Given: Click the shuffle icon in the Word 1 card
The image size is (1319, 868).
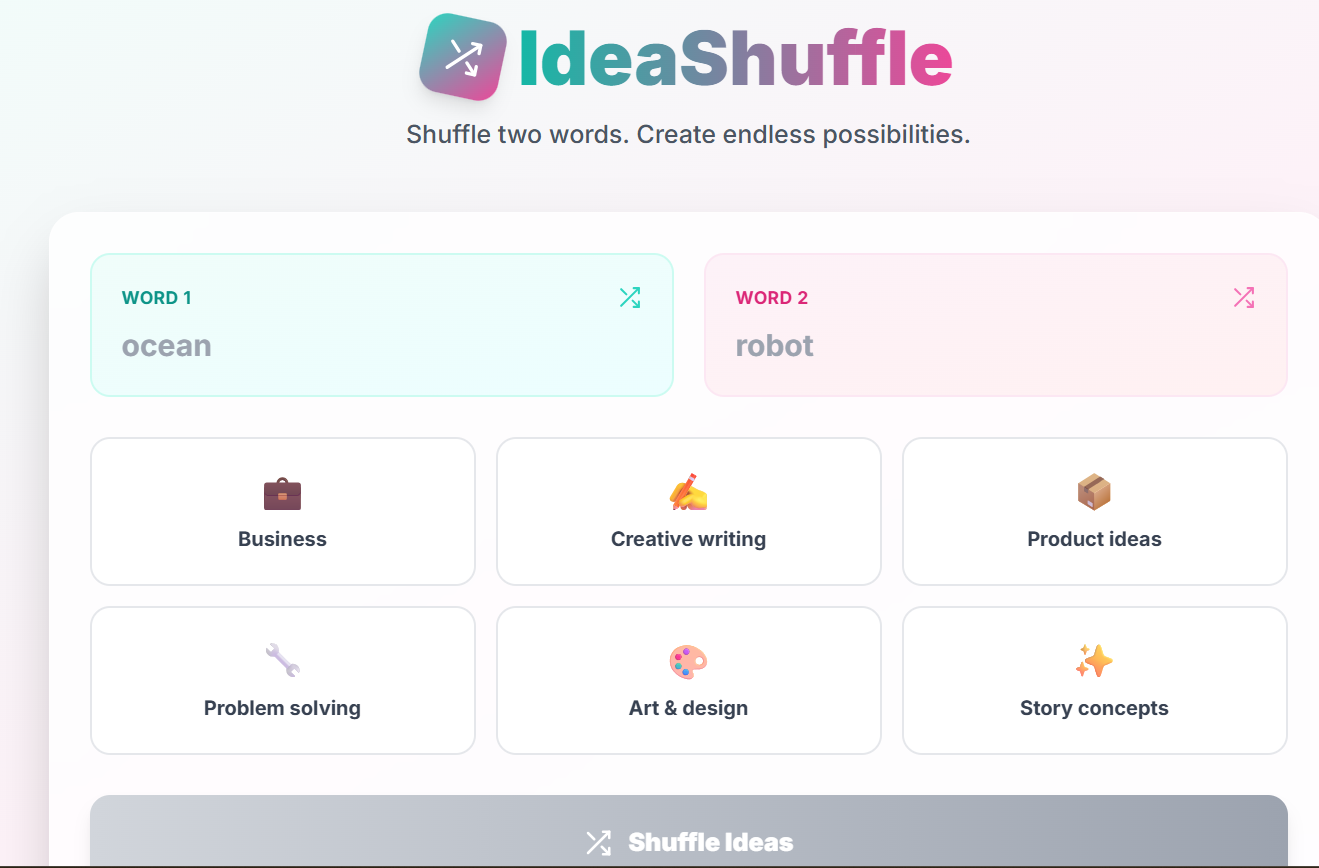Looking at the screenshot, I should tap(629, 297).
